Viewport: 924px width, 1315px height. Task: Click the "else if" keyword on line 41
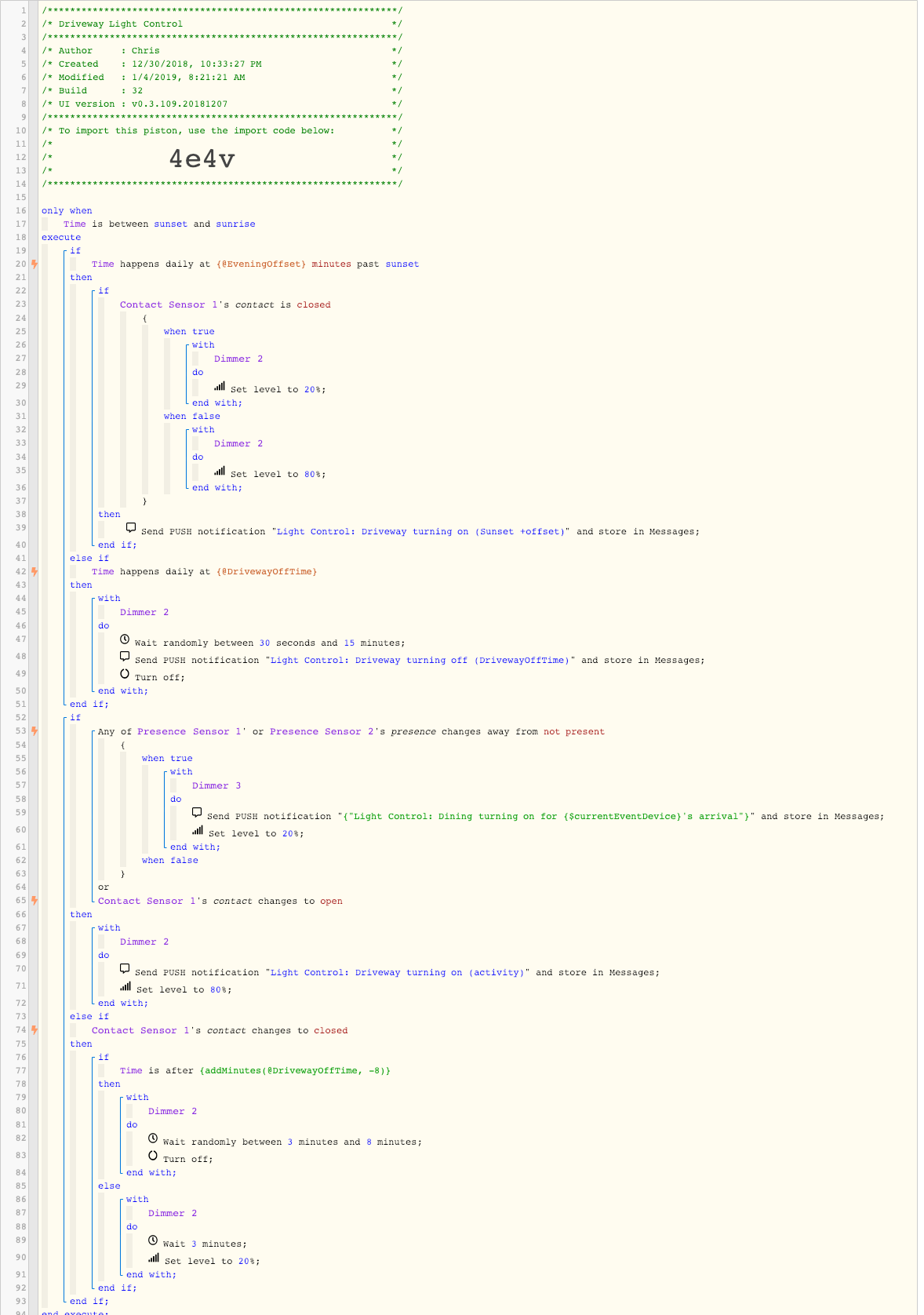(x=89, y=559)
